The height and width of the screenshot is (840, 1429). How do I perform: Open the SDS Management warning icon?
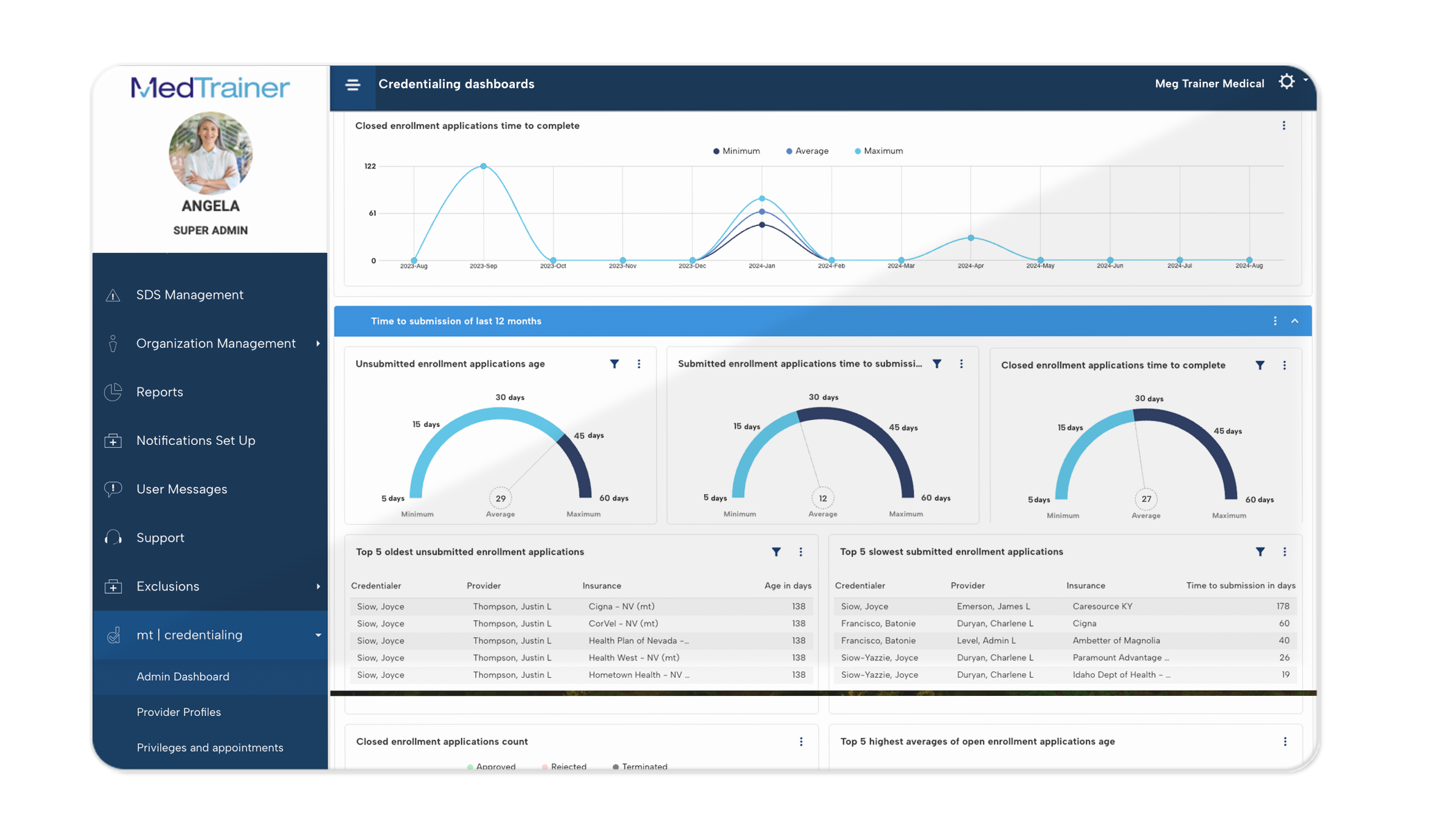click(x=113, y=294)
